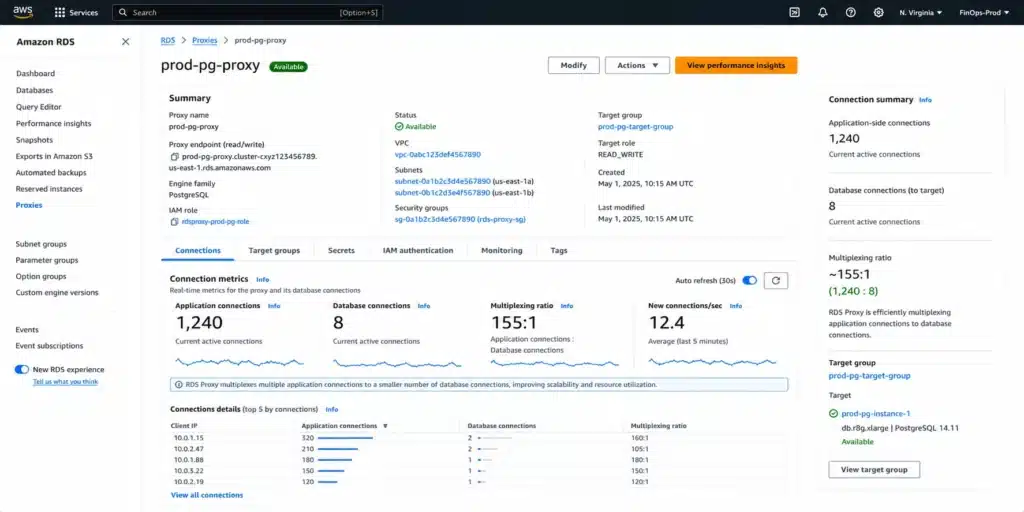Close the Amazon RDS sidebar

(x=125, y=42)
